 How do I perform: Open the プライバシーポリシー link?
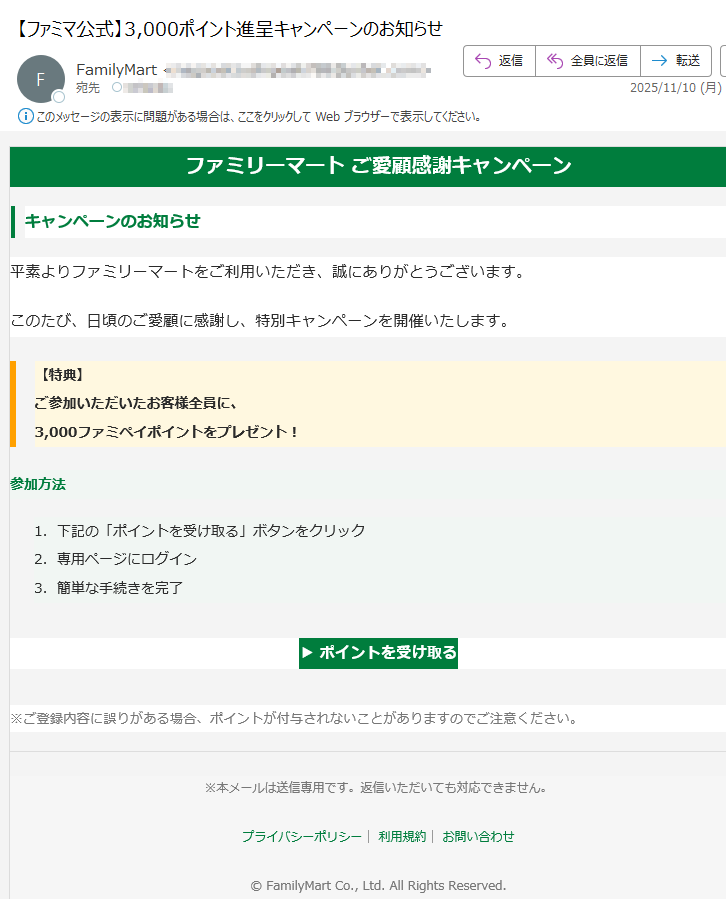tap(302, 837)
